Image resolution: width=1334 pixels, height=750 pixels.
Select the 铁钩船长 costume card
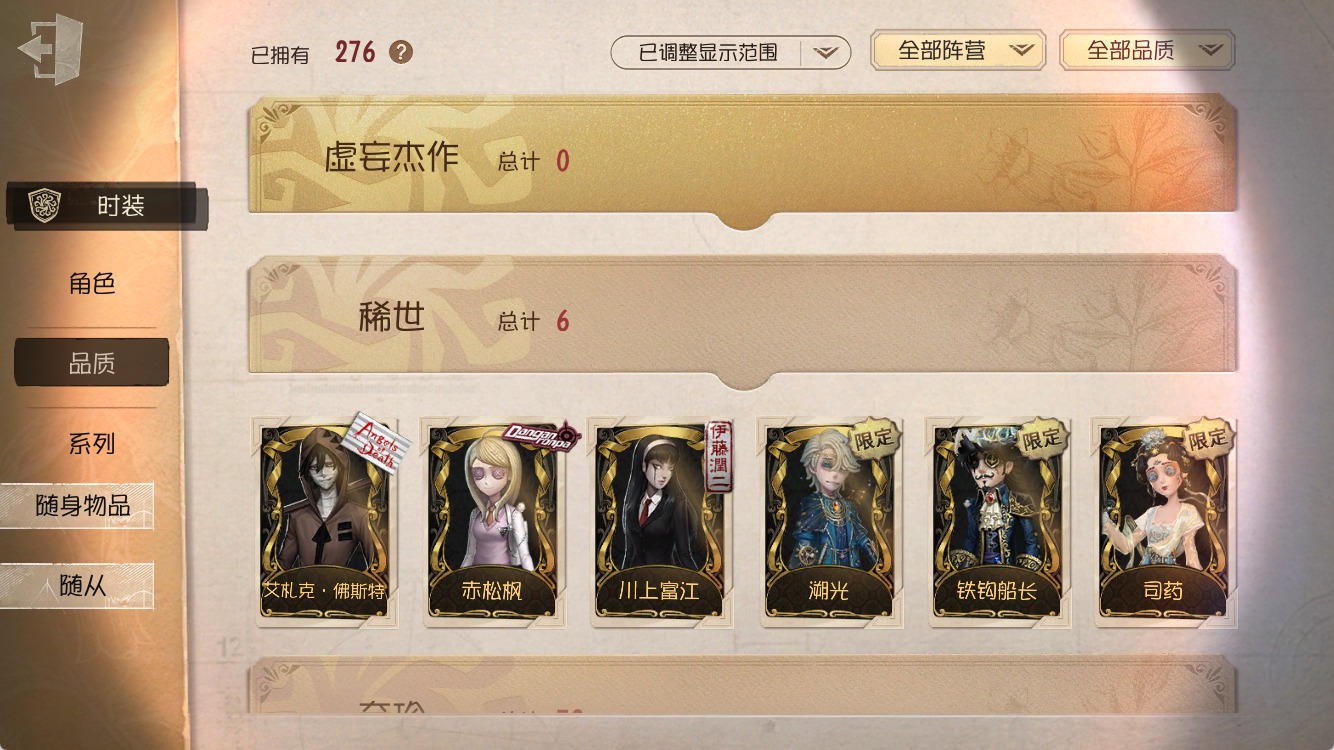tap(998, 522)
